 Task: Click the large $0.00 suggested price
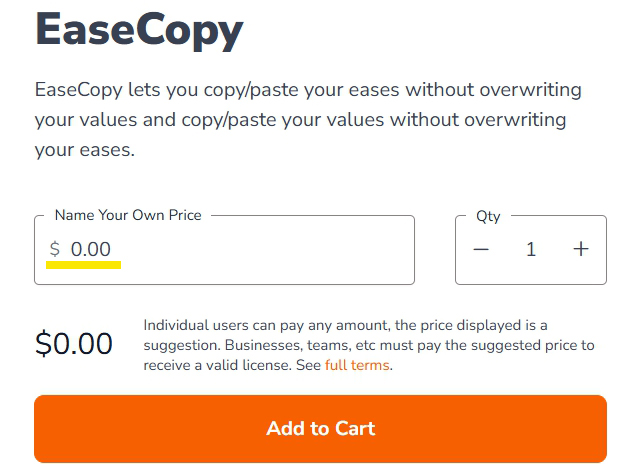click(74, 344)
